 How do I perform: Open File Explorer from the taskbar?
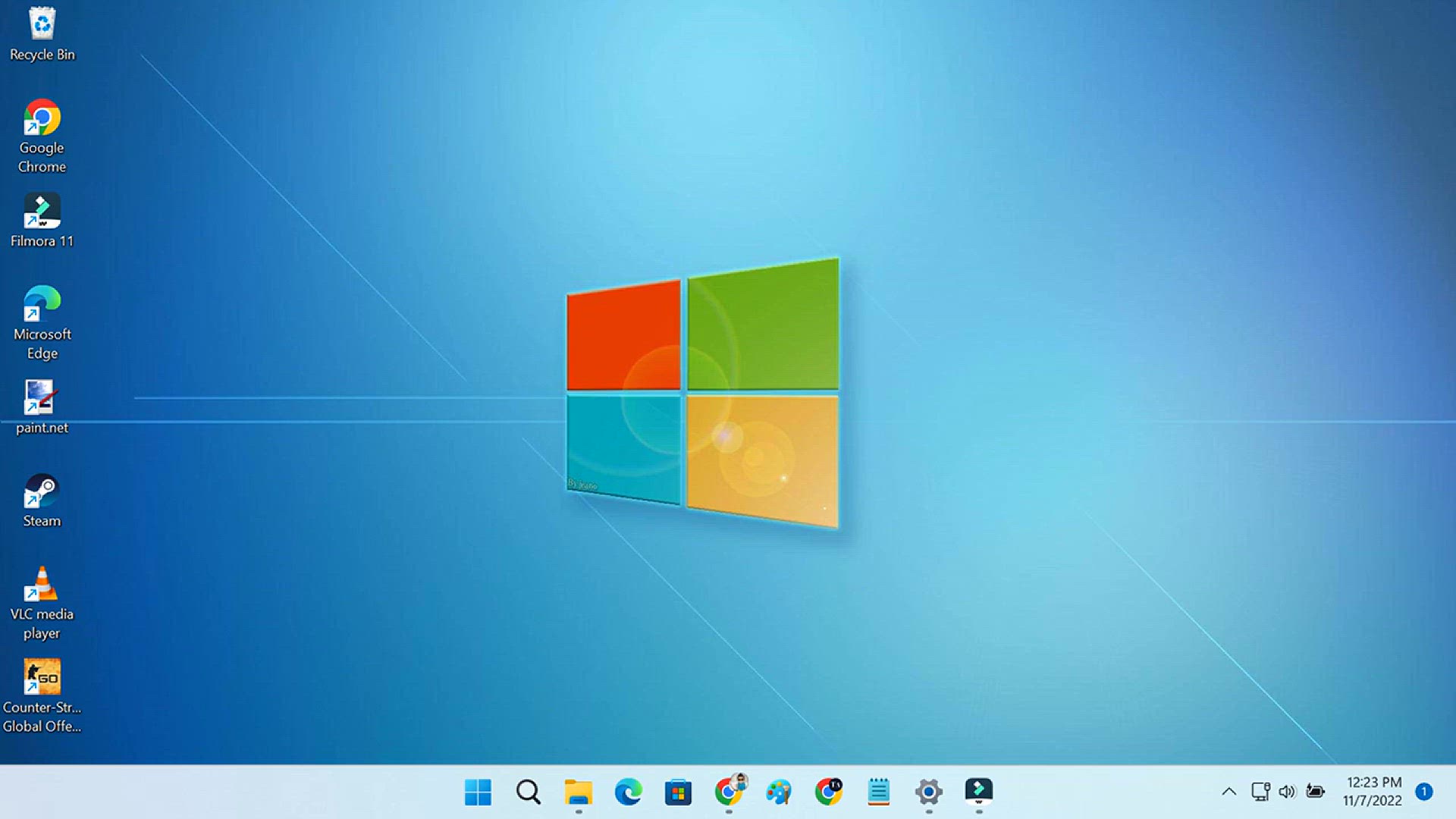point(578,792)
